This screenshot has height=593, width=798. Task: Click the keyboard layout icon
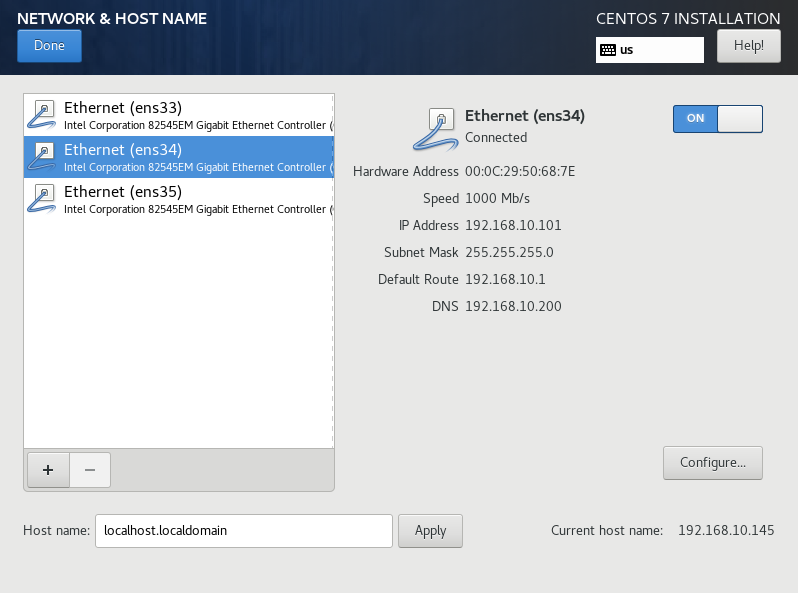tap(607, 49)
